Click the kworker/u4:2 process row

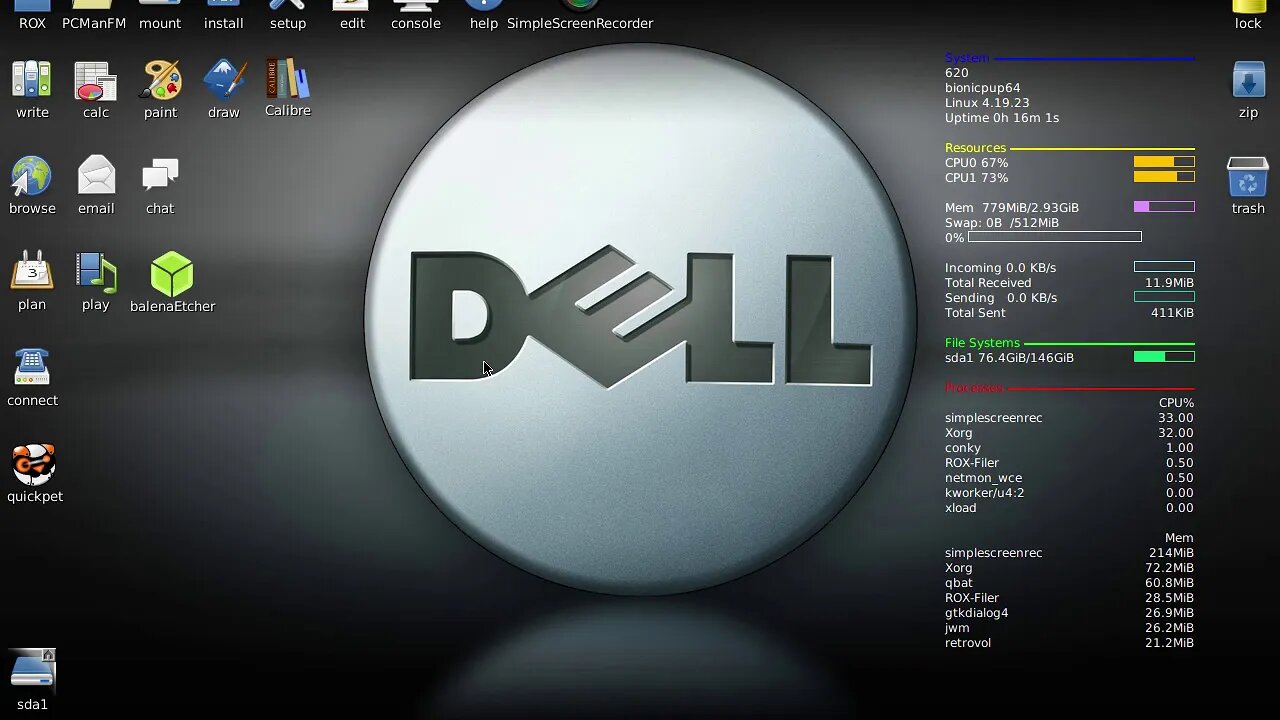coord(1069,493)
